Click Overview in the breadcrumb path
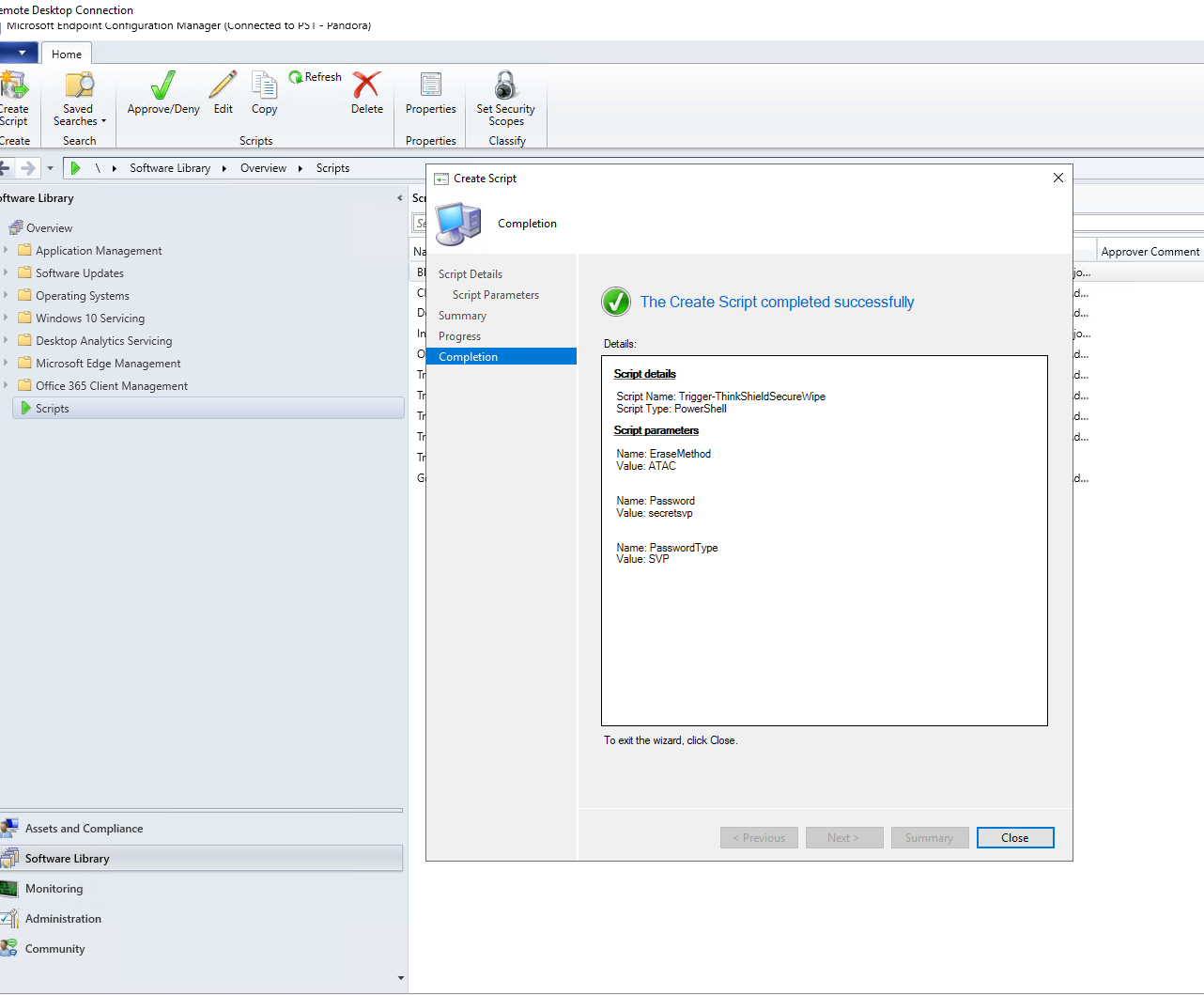 pyautogui.click(x=263, y=168)
